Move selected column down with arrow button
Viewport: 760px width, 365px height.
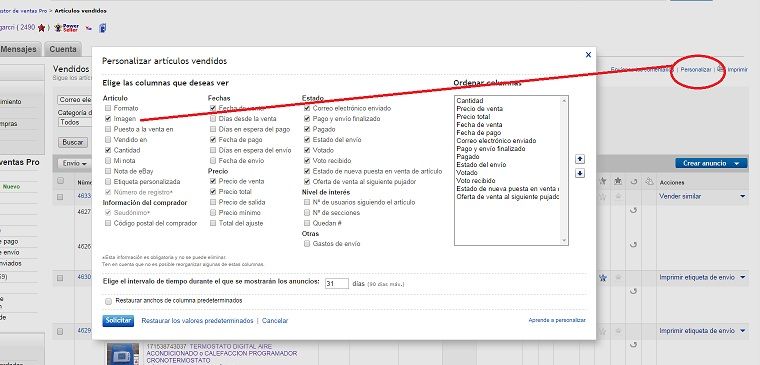click(580, 173)
